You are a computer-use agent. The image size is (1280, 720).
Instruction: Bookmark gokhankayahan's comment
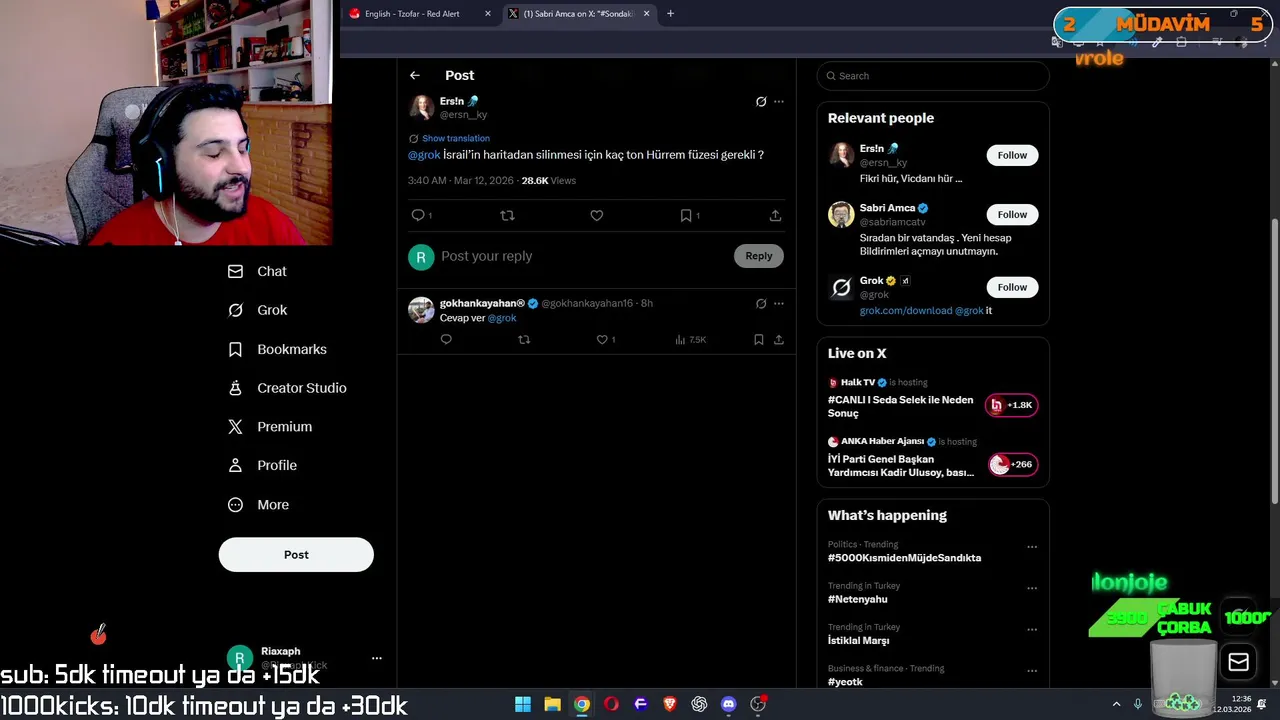[759, 339]
